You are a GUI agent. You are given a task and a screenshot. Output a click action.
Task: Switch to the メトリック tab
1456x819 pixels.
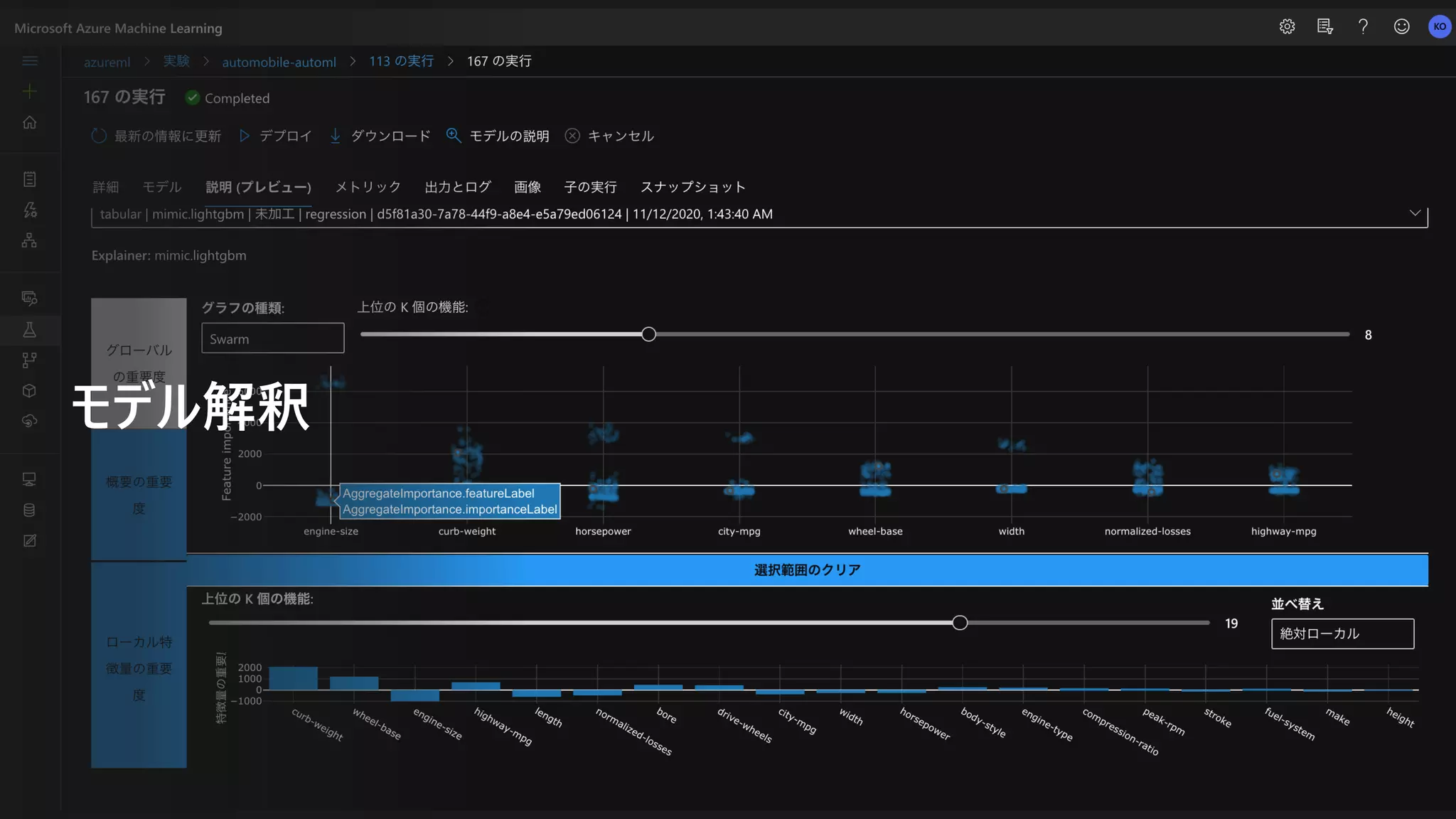tap(368, 187)
